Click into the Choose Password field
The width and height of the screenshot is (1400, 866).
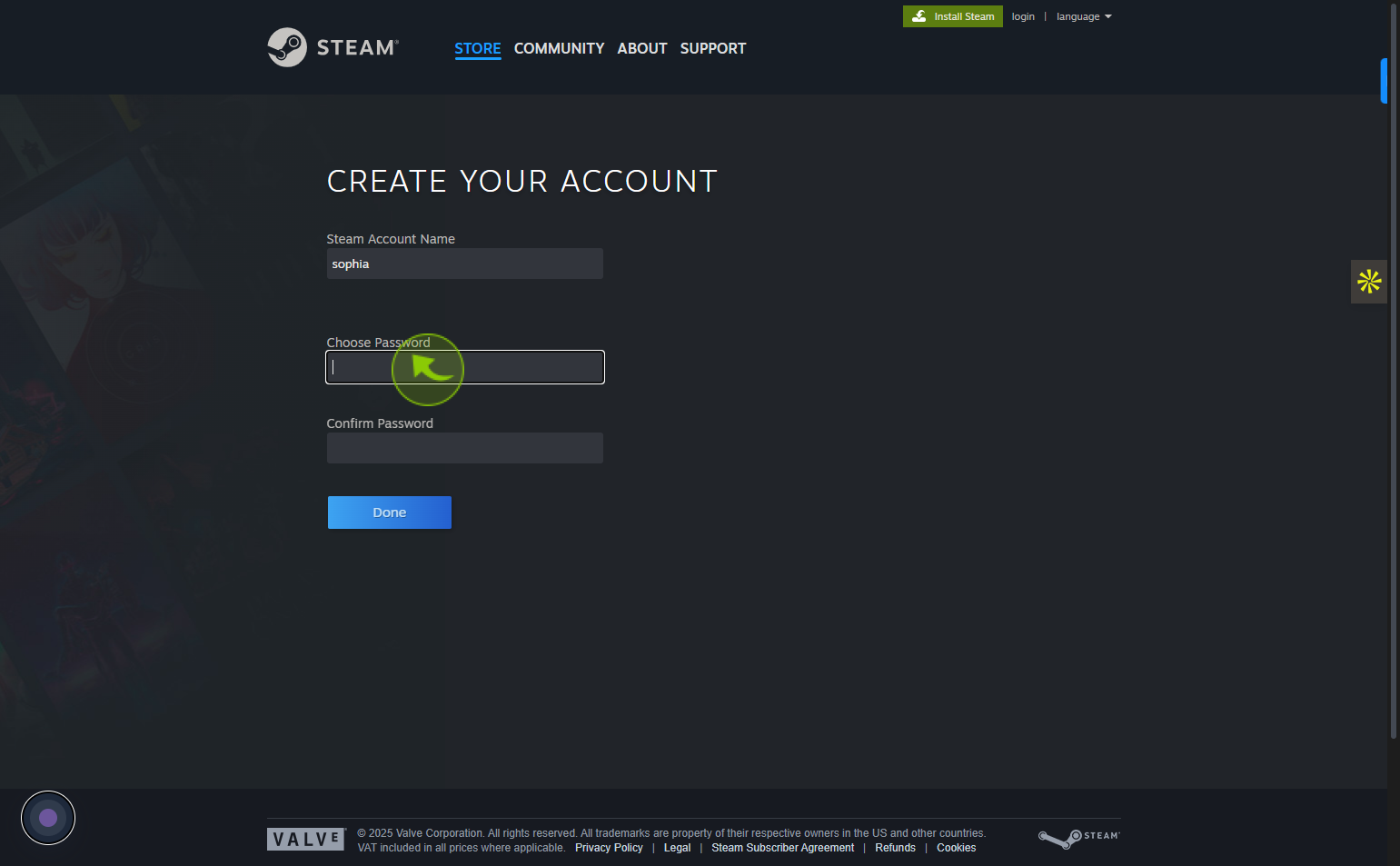click(x=465, y=367)
